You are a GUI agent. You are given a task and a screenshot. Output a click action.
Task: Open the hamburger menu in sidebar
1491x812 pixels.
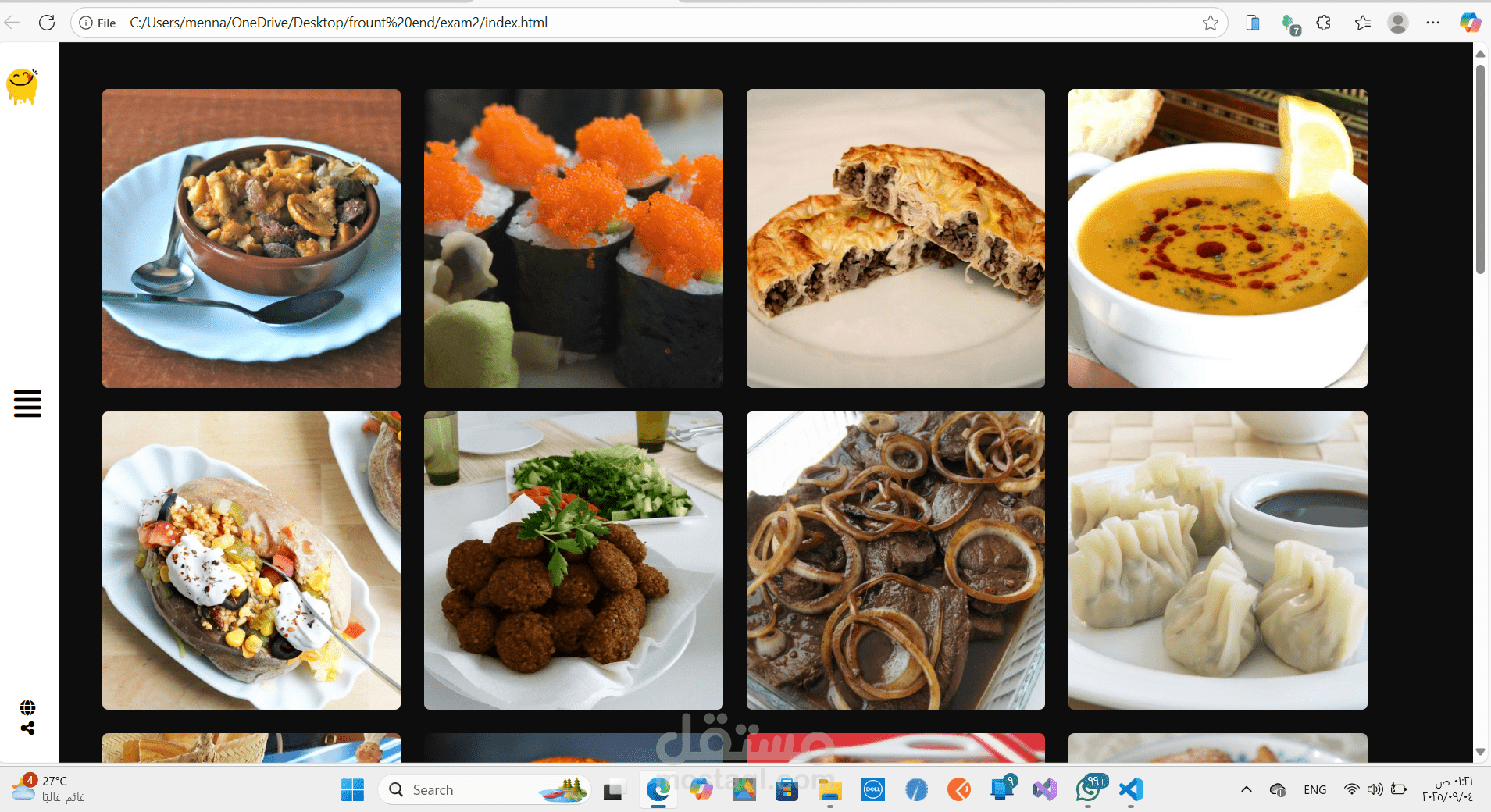(x=27, y=404)
